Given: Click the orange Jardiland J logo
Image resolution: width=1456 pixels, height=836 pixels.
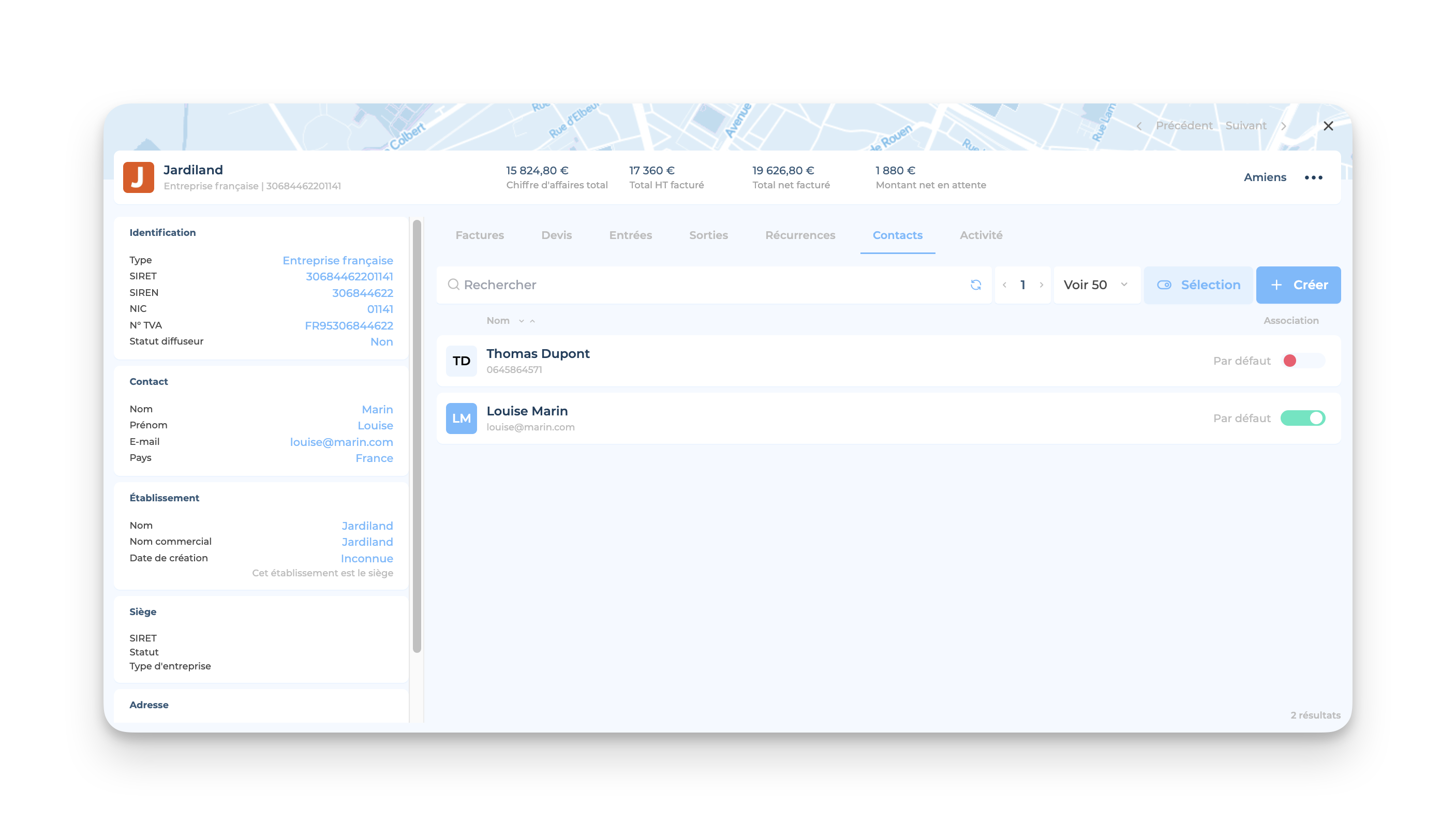Looking at the screenshot, I should point(138,177).
